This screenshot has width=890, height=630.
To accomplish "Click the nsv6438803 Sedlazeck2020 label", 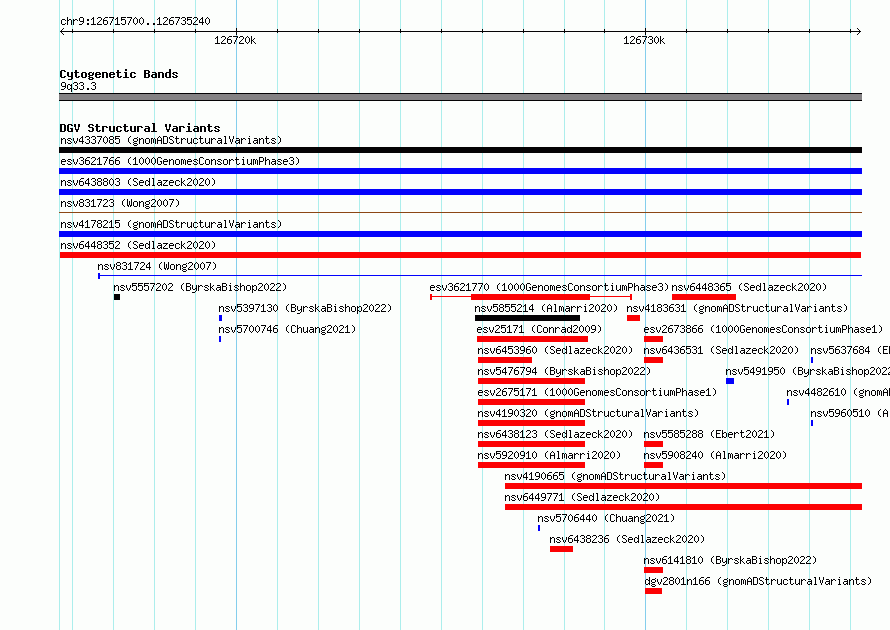I will click(x=138, y=182).
